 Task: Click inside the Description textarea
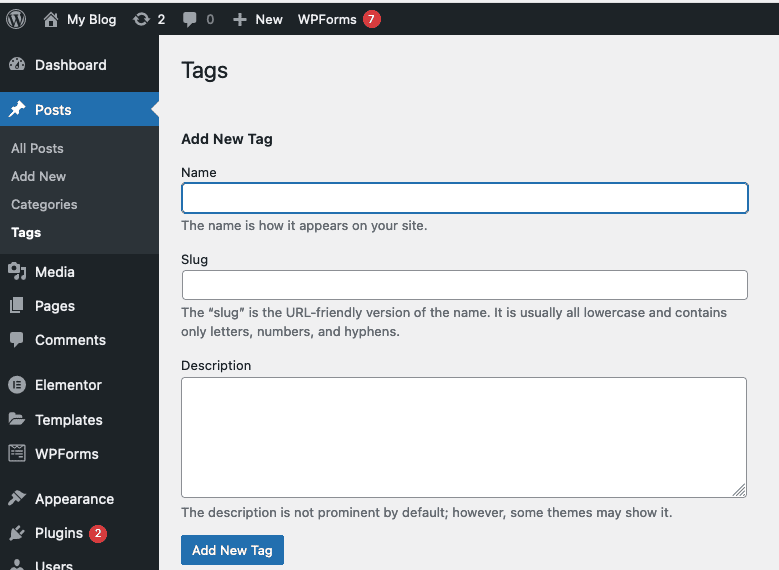pyautogui.click(x=464, y=437)
